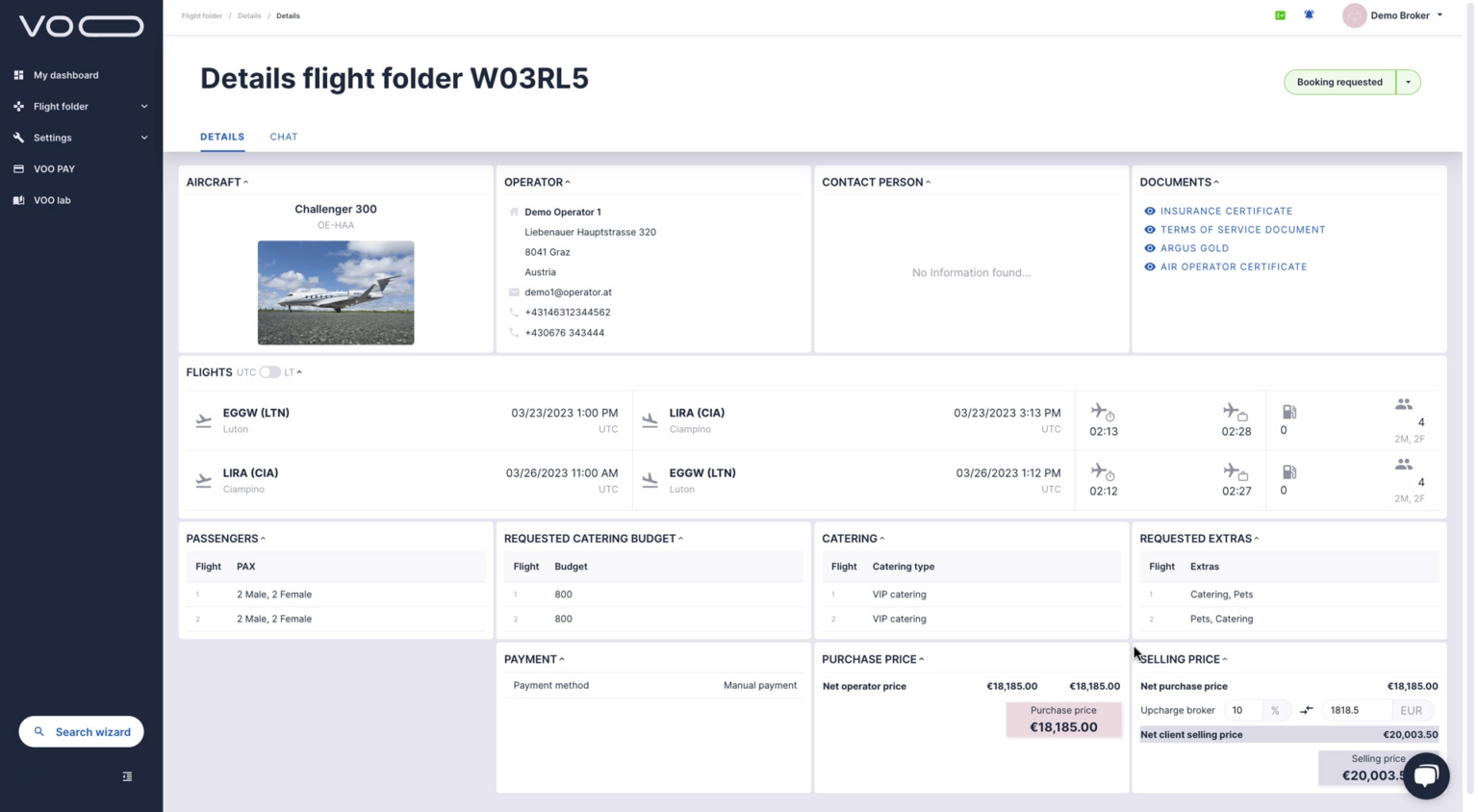Go to My dashboard

(65, 75)
